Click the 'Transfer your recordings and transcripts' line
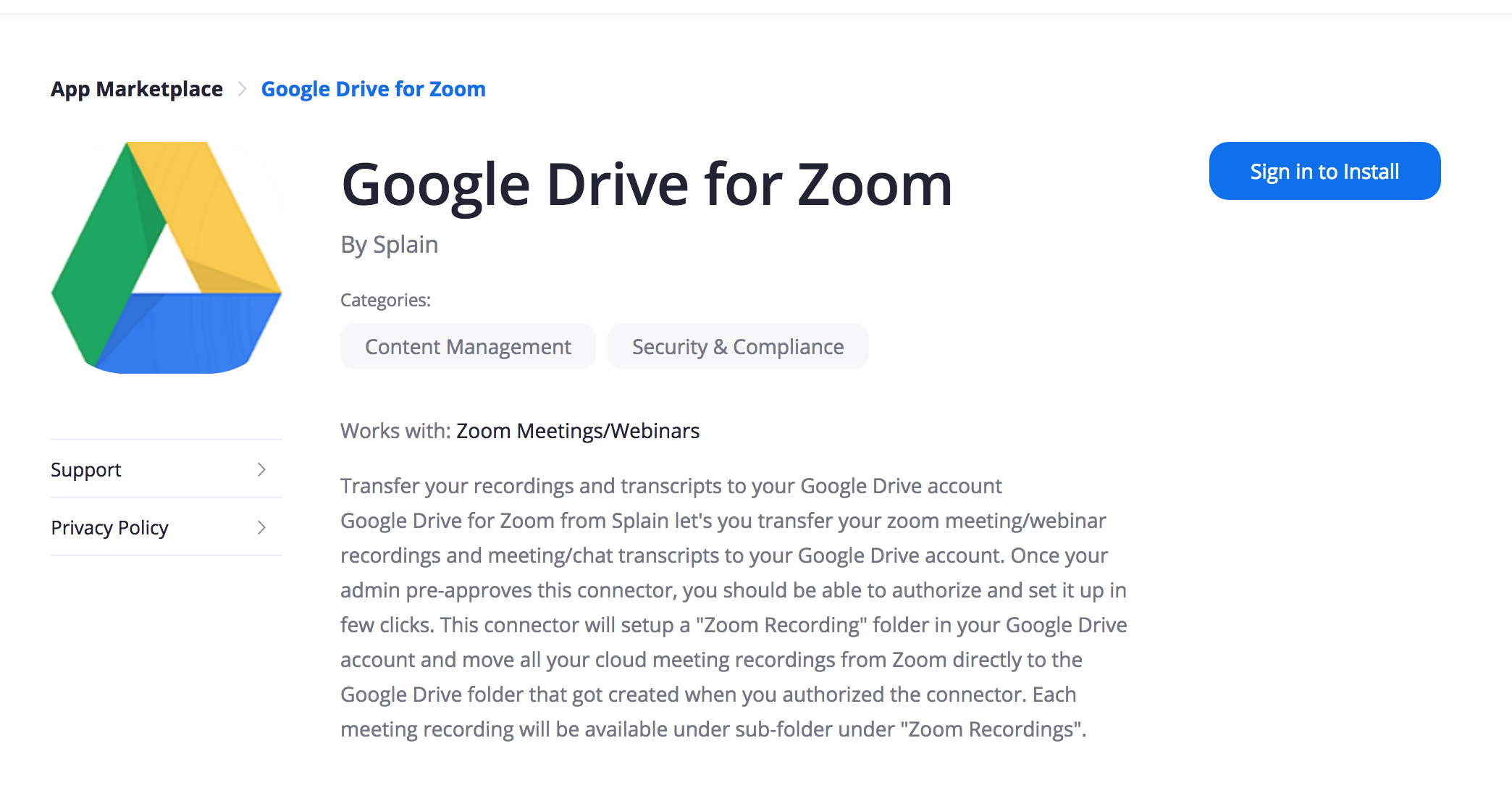 click(x=671, y=486)
